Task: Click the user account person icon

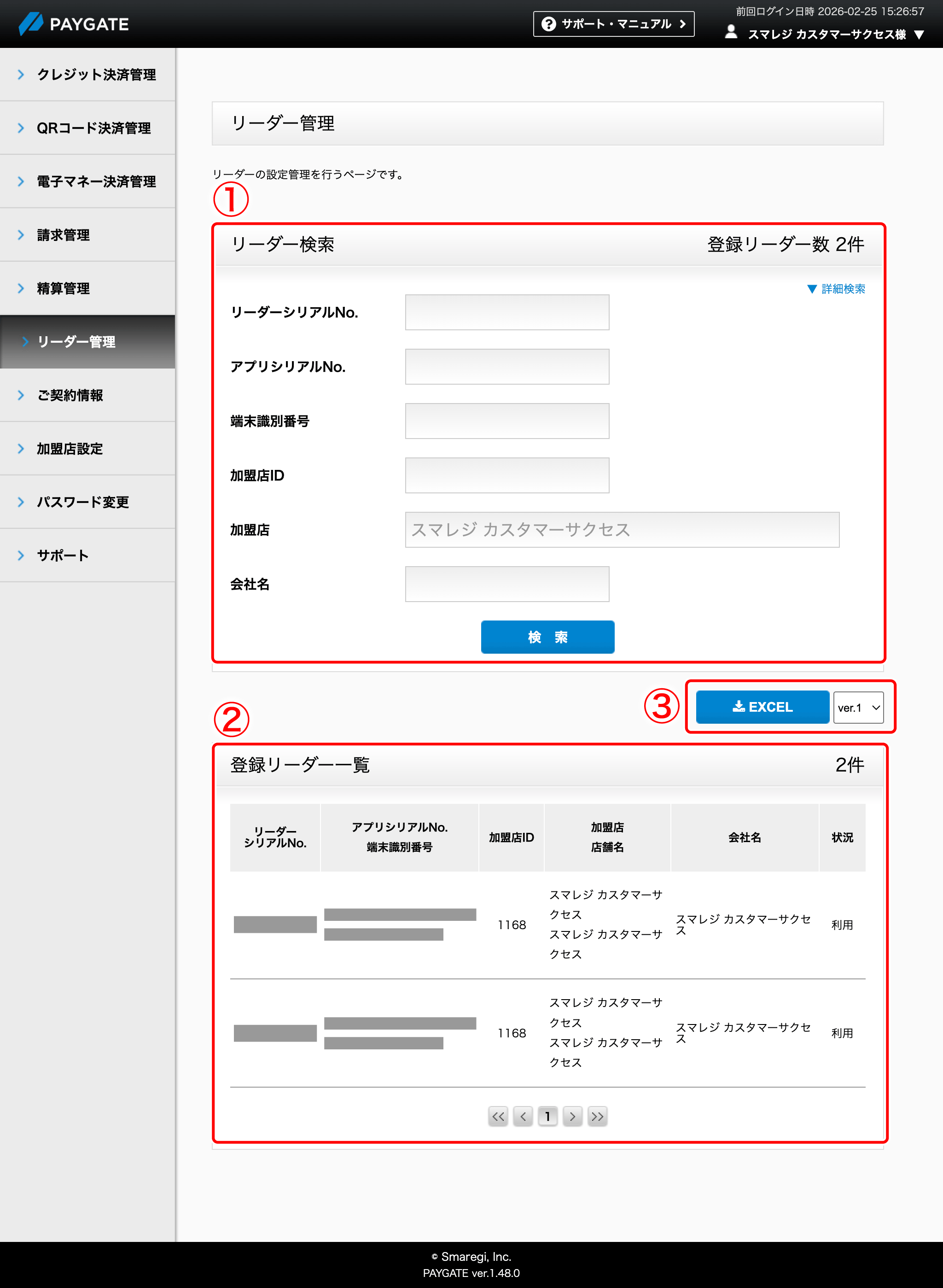Action: (731, 33)
